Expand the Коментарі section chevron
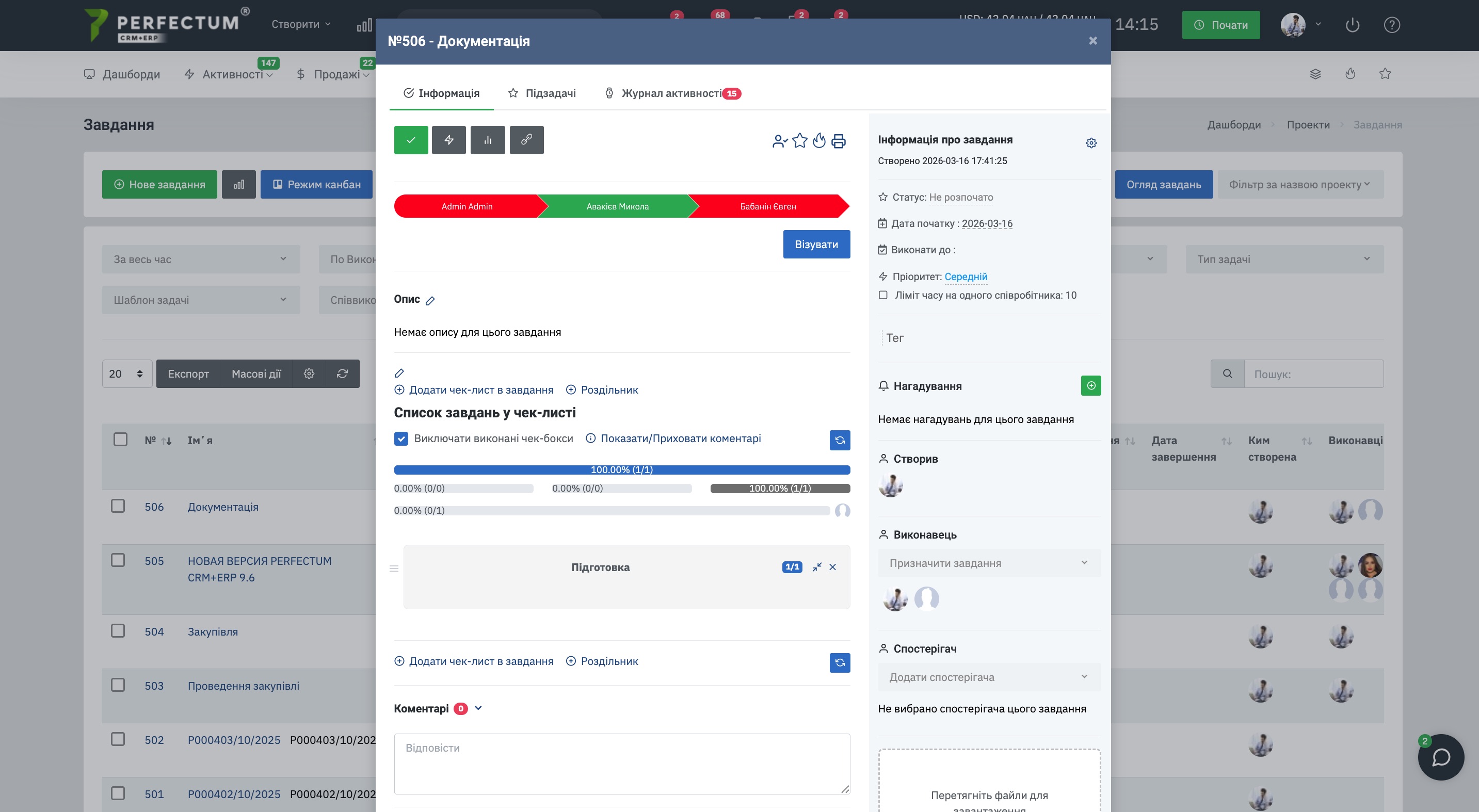This screenshot has height=812, width=1479. point(478,709)
